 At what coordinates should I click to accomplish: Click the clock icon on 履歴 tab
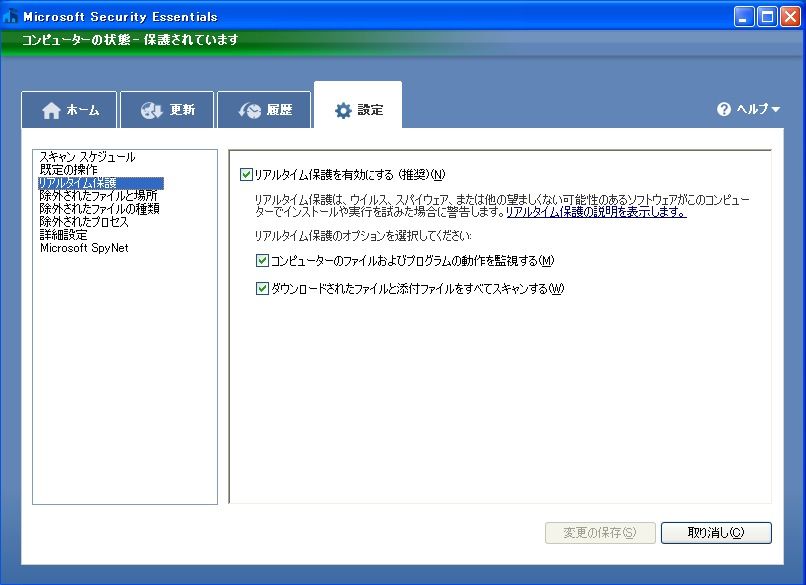[250, 110]
